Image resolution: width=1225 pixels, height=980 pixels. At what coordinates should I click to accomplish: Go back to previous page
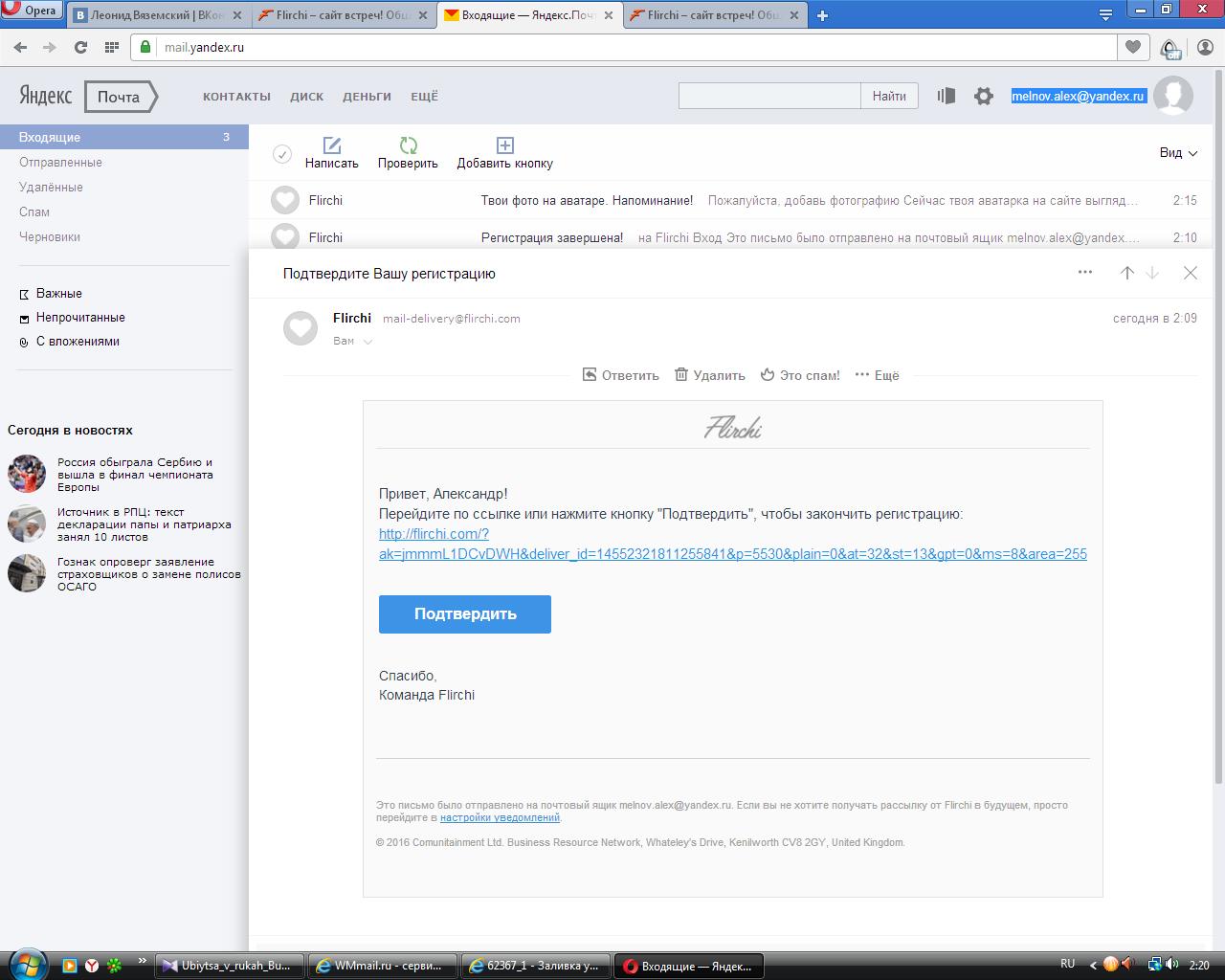(20, 47)
